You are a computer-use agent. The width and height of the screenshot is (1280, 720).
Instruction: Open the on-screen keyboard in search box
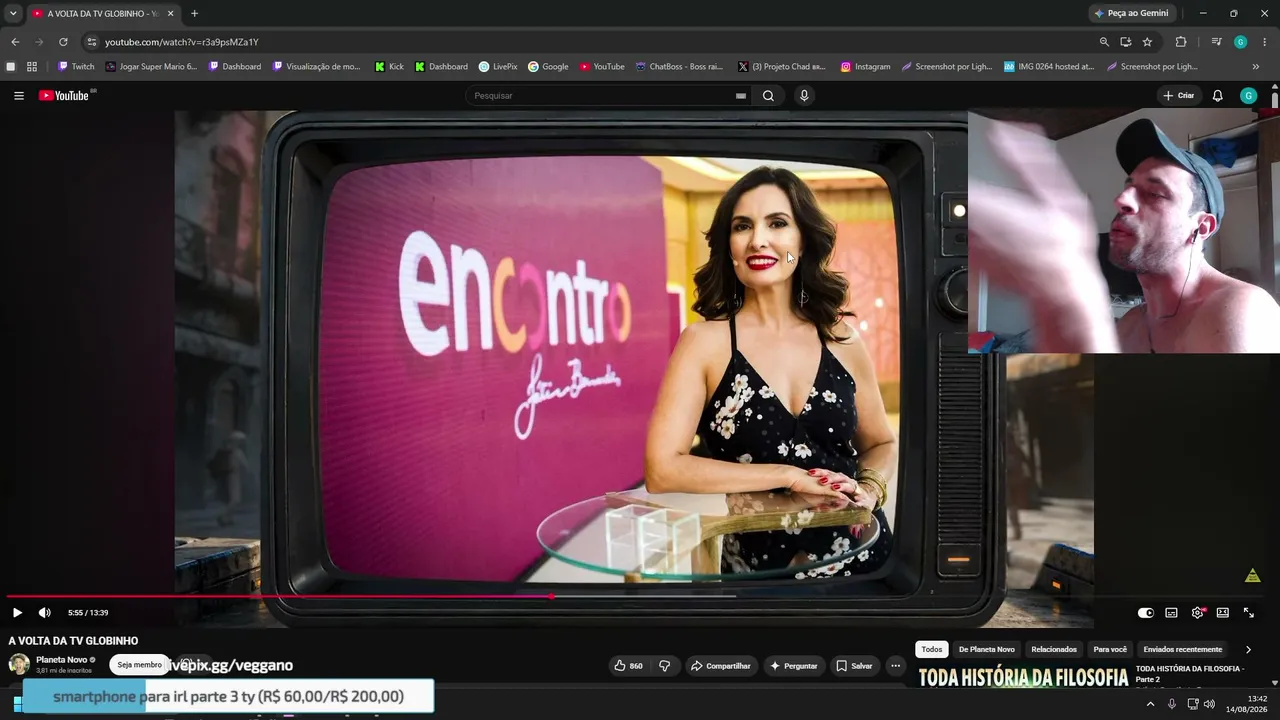click(x=741, y=96)
